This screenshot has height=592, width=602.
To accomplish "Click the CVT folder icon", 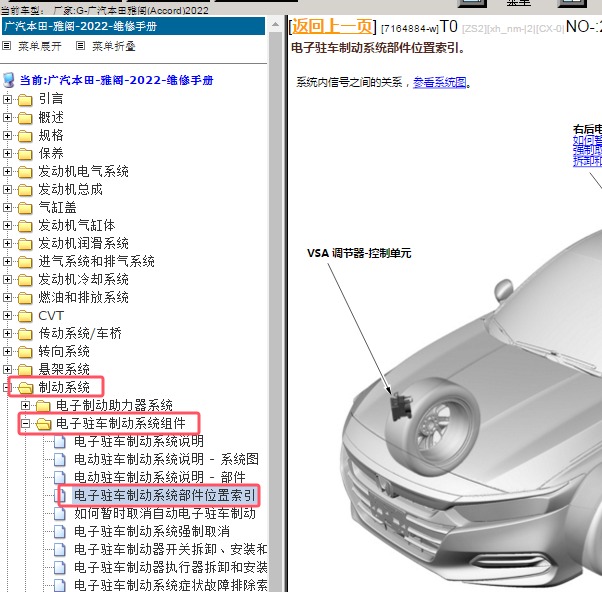I will coord(25,316).
